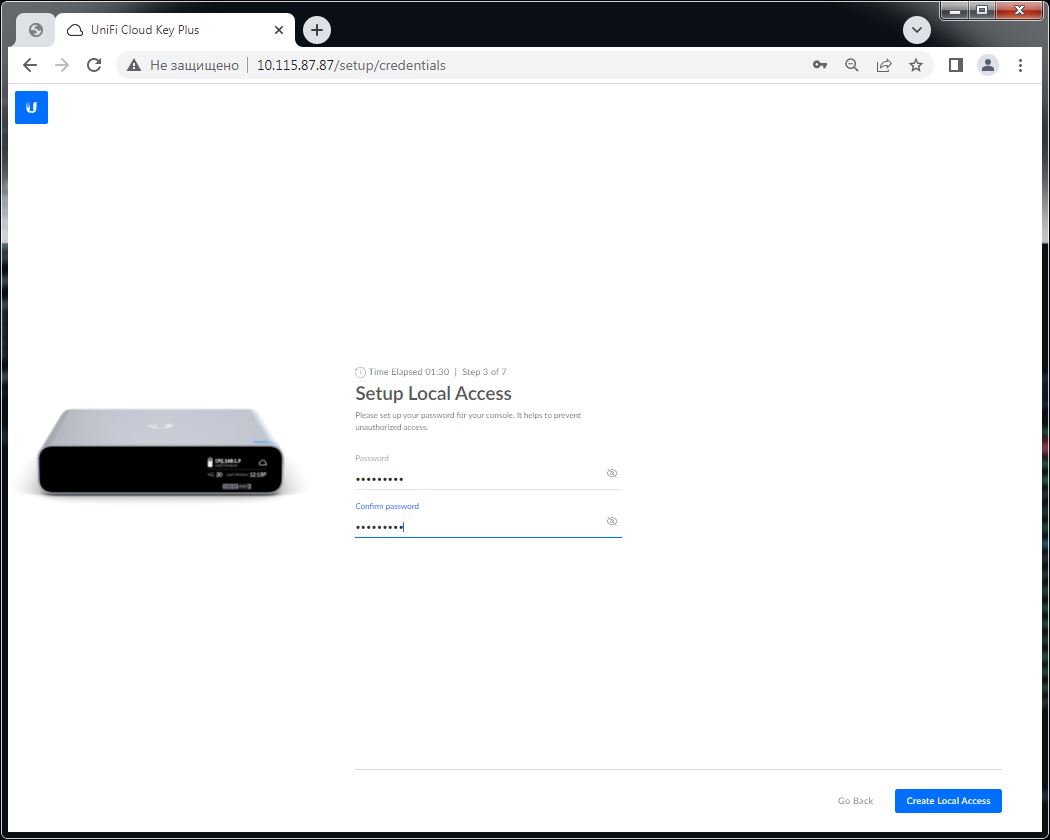The height and width of the screenshot is (840, 1050).
Task: Reload the current page
Action: 94,65
